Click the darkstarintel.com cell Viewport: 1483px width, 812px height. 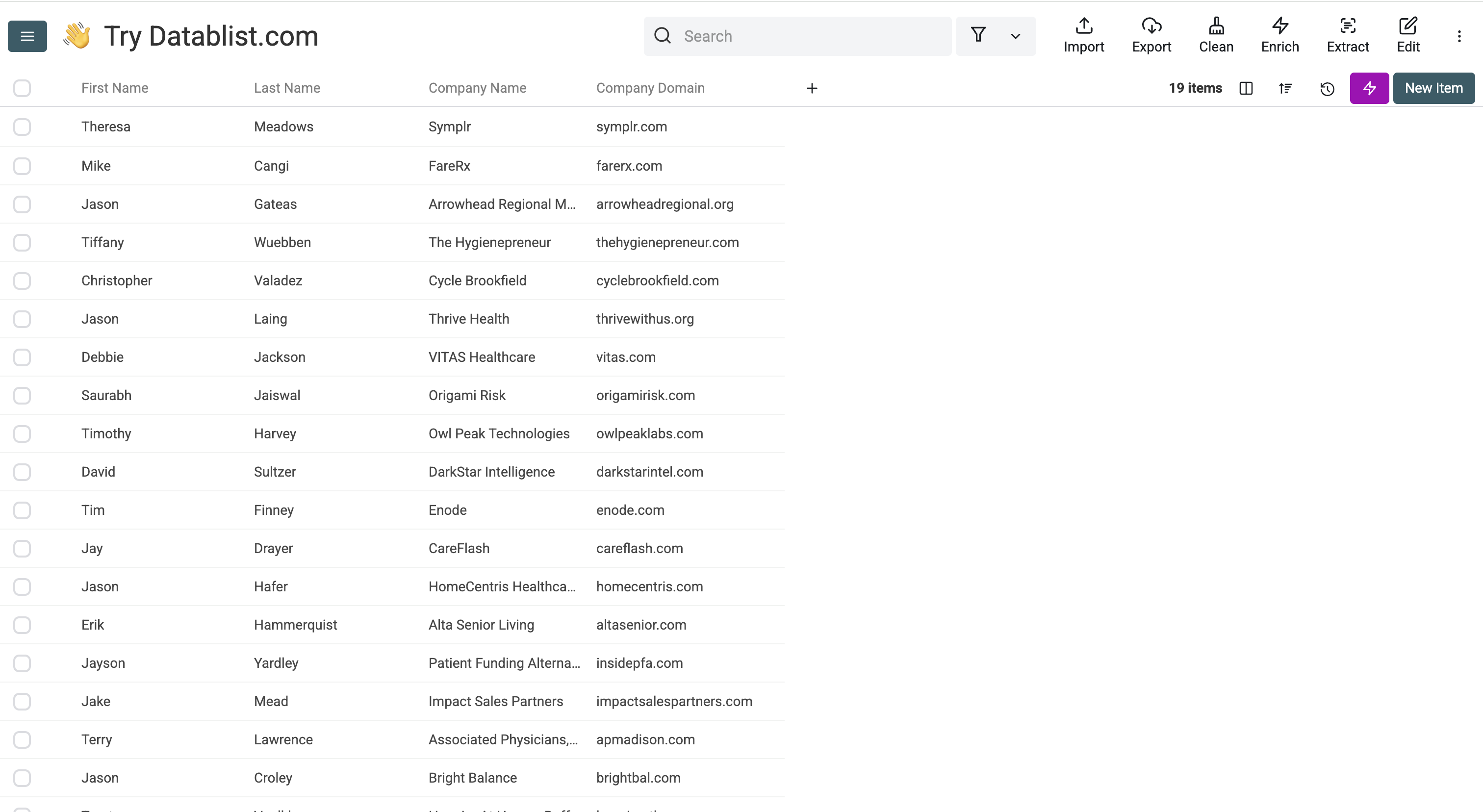649,472
